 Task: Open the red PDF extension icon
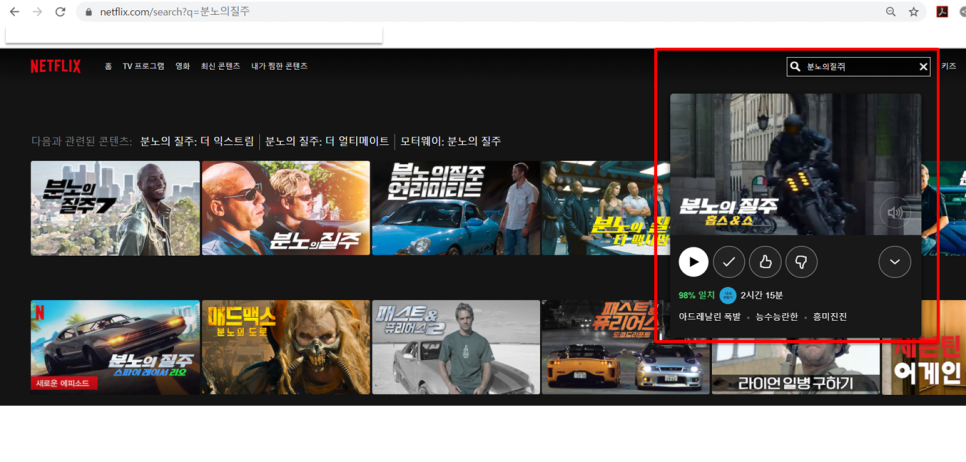click(x=942, y=12)
